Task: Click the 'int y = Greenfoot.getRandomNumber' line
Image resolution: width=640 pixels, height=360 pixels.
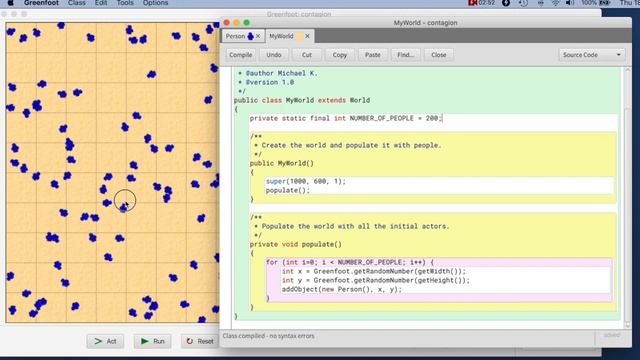Action: [376, 280]
